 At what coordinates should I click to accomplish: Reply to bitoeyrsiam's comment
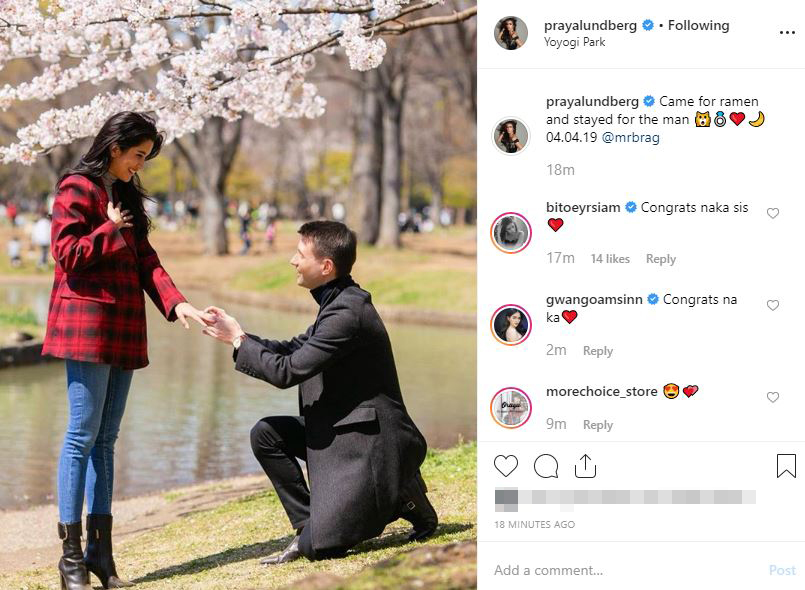[661, 259]
